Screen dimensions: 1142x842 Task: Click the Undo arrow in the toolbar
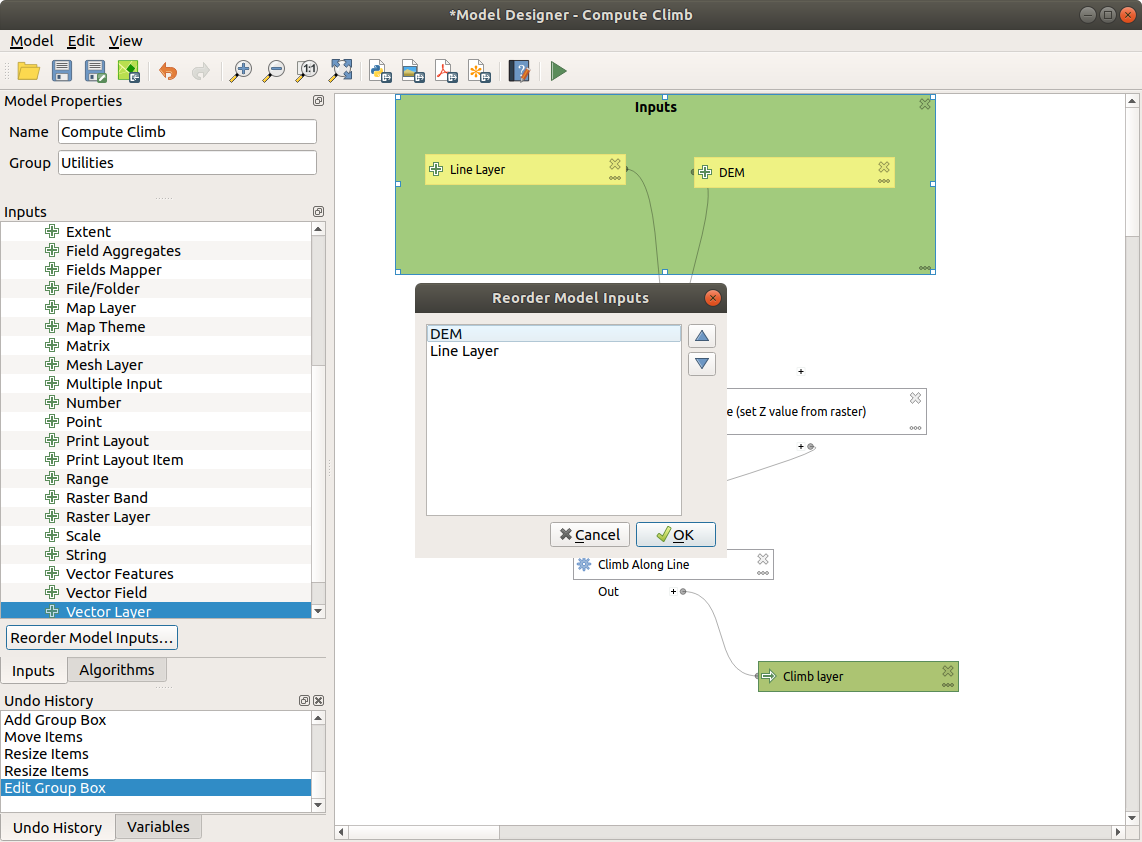(x=168, y=71)
